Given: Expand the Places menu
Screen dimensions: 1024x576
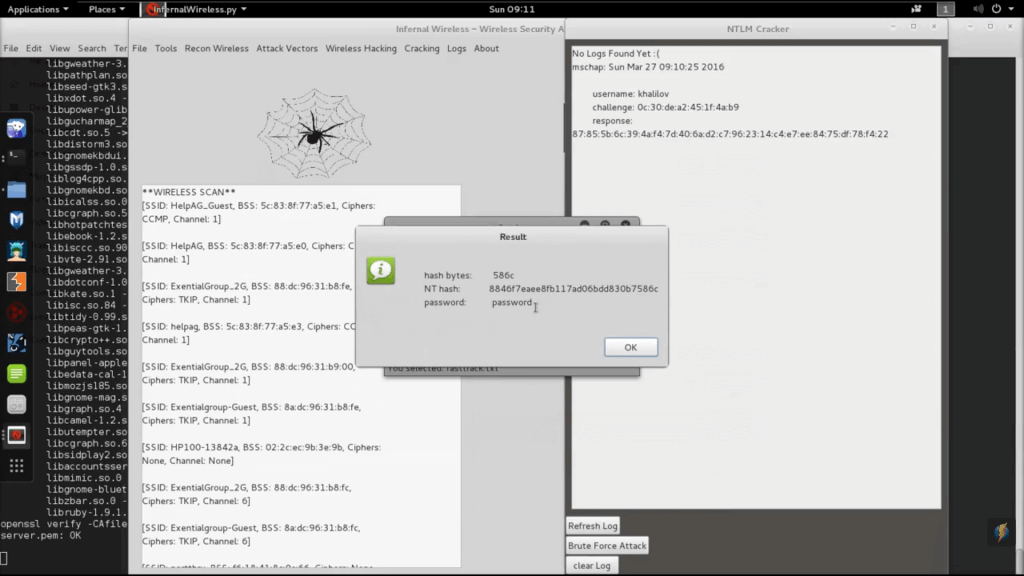Looking at the screenshot, I should pos(107,9).
